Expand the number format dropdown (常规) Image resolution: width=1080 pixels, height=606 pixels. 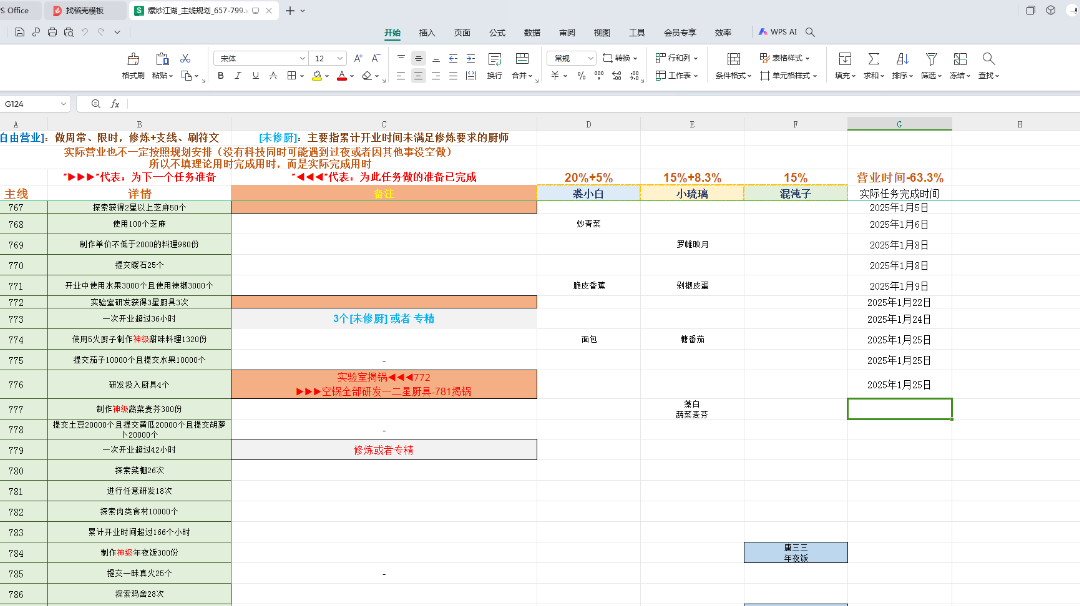tap(590, 59)
